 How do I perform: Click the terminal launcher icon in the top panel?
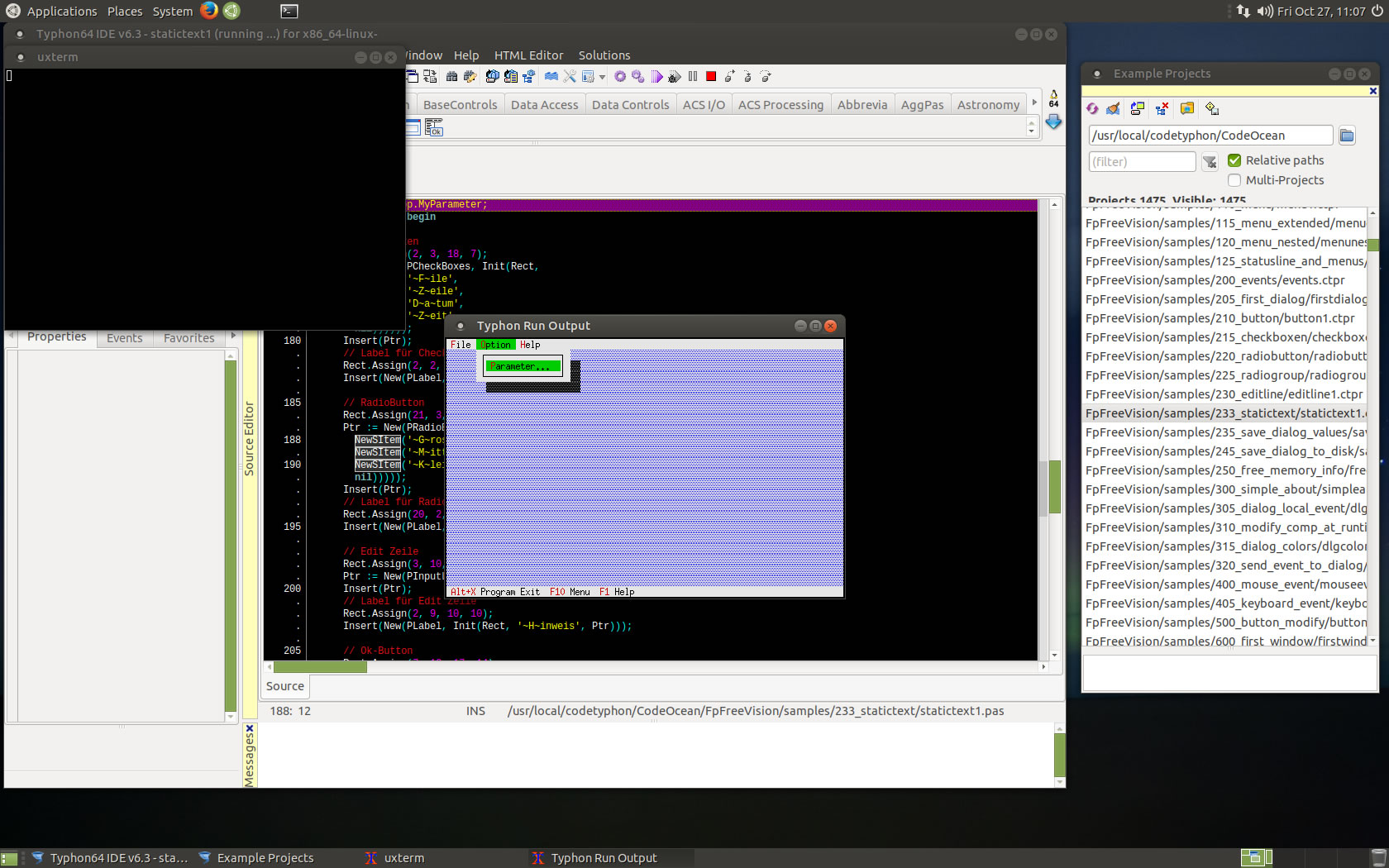coord(289,11)
